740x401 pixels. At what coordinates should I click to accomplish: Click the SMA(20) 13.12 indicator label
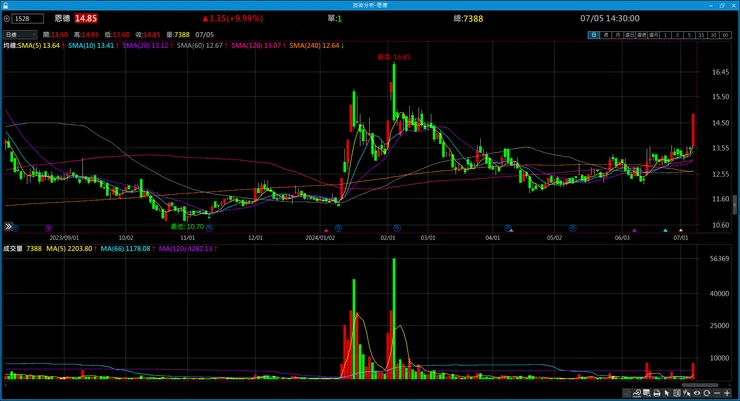coord(147,46)
